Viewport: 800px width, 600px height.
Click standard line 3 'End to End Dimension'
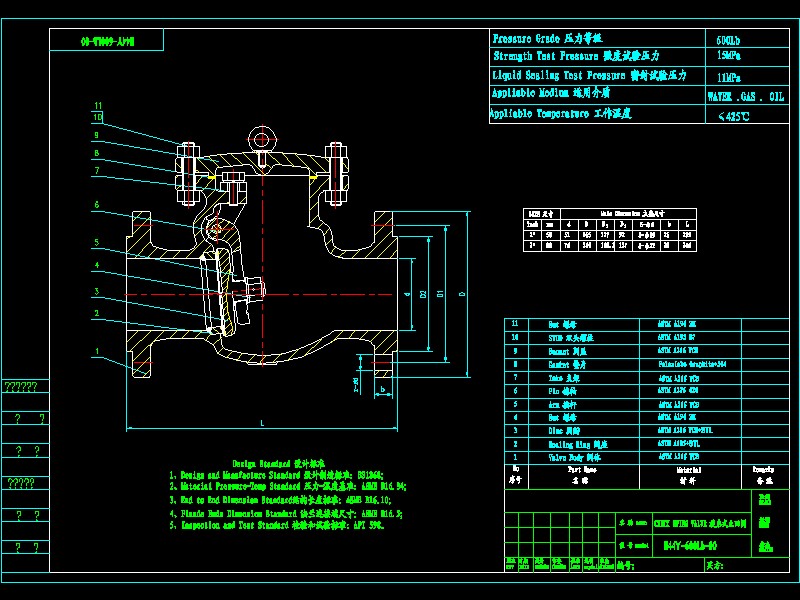click(x=281, y=500)
